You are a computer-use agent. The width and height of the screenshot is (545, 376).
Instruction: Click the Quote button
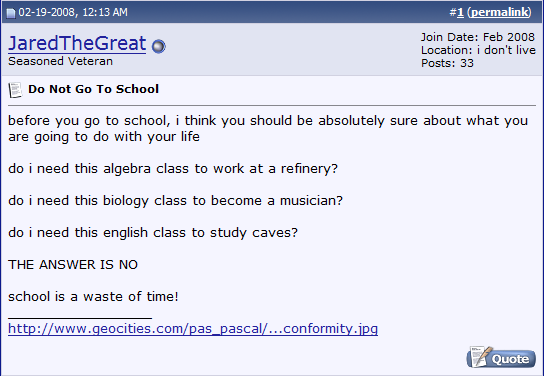[501, 357]
